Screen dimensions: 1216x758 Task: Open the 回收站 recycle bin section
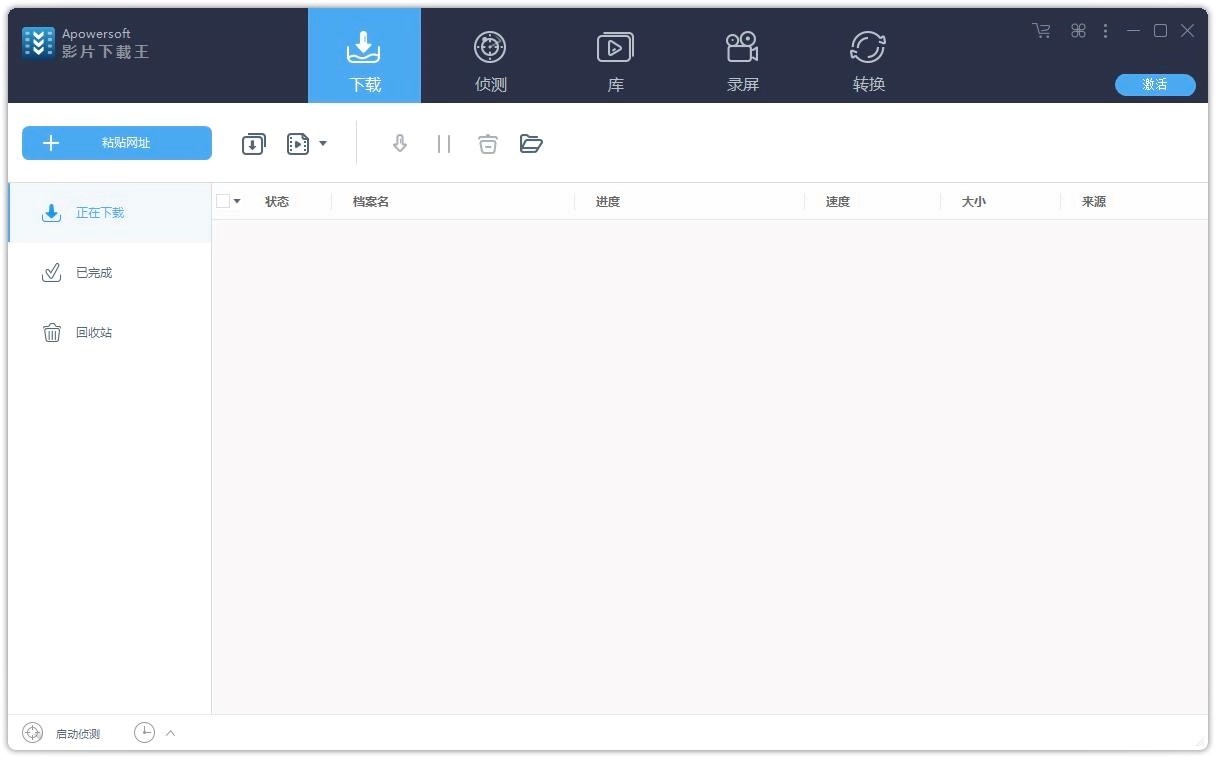pos(94,332)
